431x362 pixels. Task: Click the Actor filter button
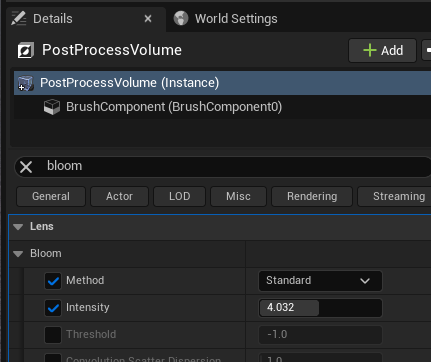pyautogui.click(x=119, y=196)
